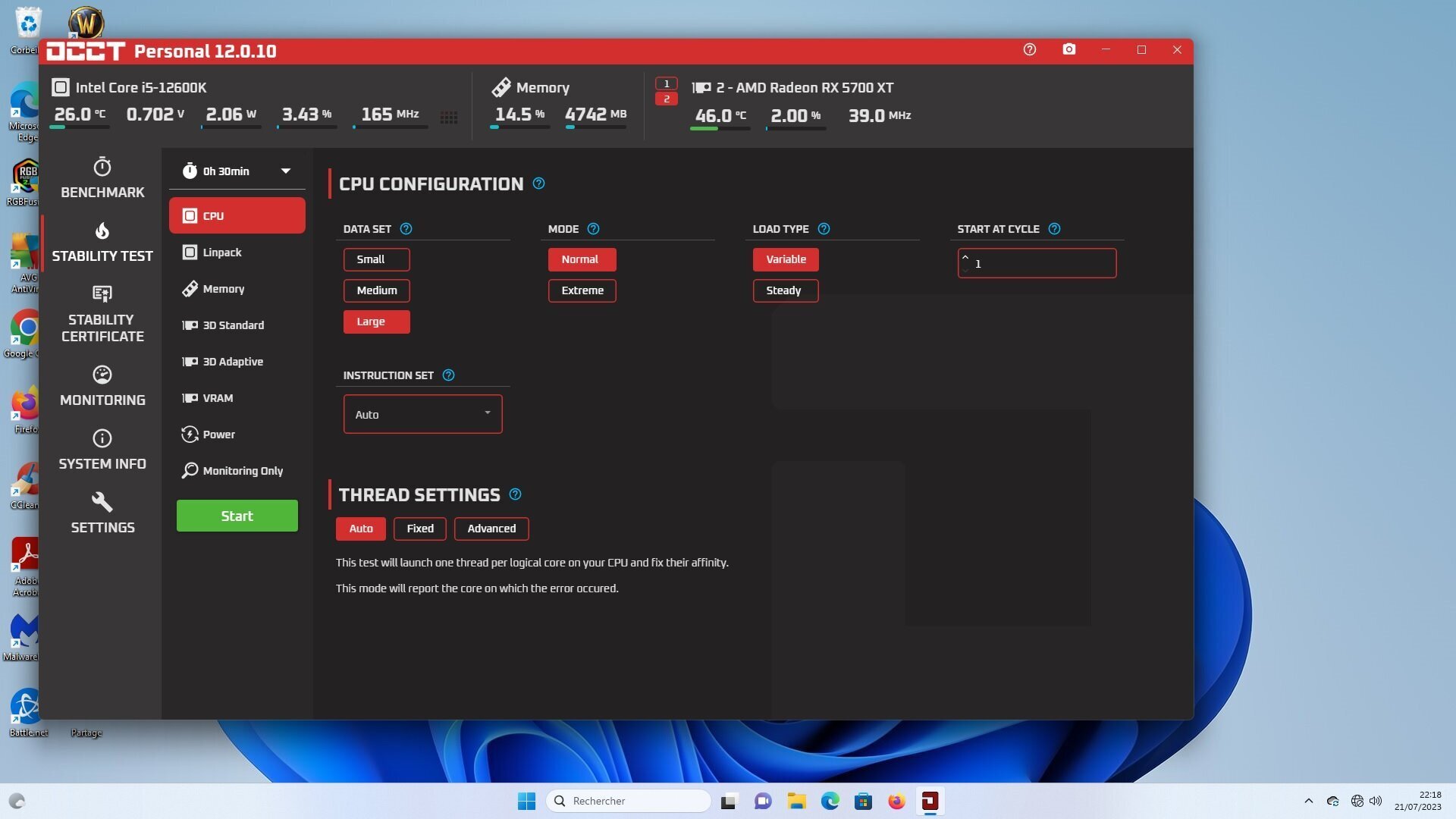Open the Benchmark stopwatch section

coord(102,178)
